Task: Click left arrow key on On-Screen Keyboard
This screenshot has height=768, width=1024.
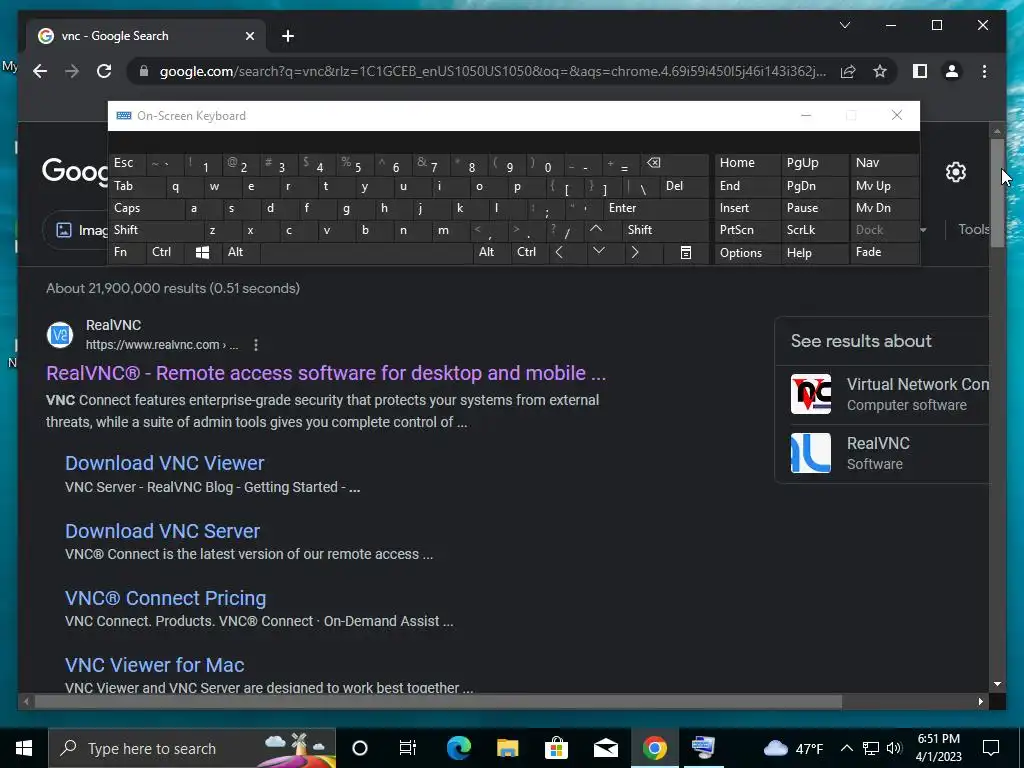Action: pyautogui.click(x=559, y=252)
